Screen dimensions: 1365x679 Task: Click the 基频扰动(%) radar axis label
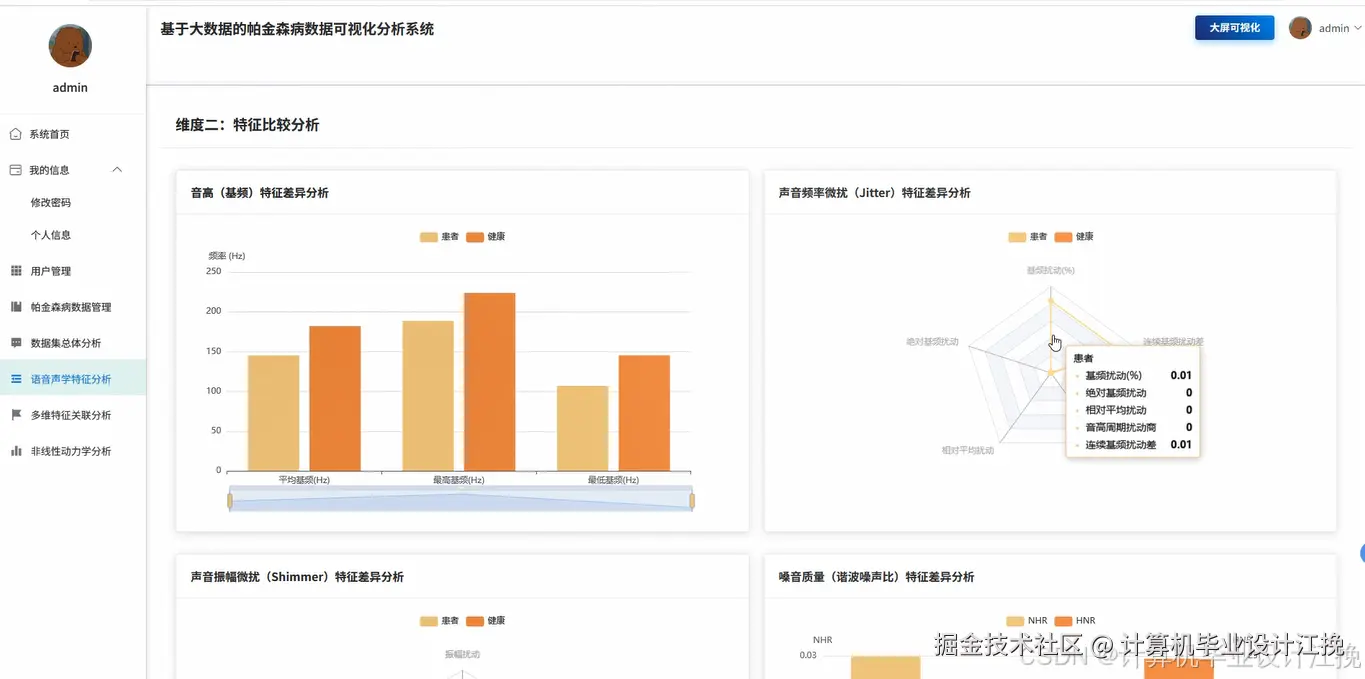click(1051, 270)
